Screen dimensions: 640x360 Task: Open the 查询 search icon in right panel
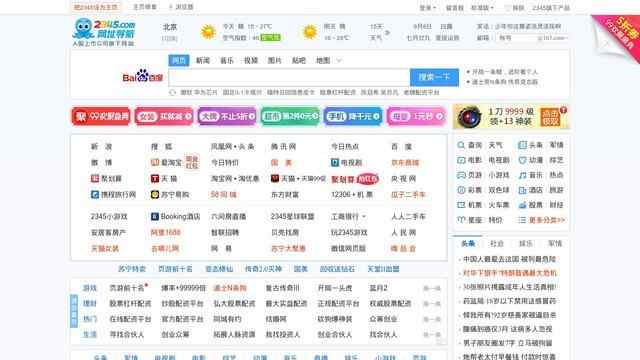tap(461, 145)
